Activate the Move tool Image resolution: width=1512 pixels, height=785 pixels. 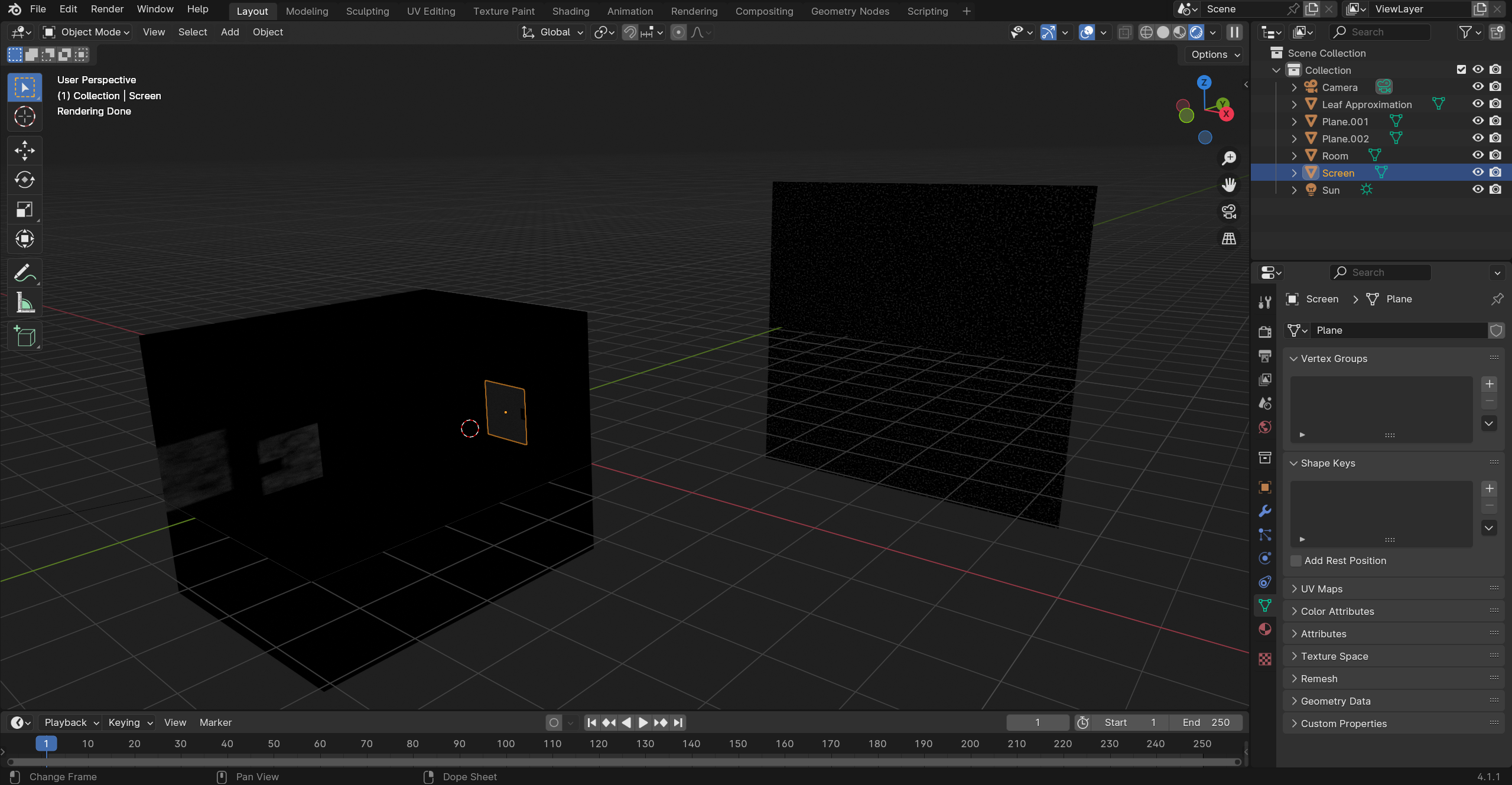point(24,151)
